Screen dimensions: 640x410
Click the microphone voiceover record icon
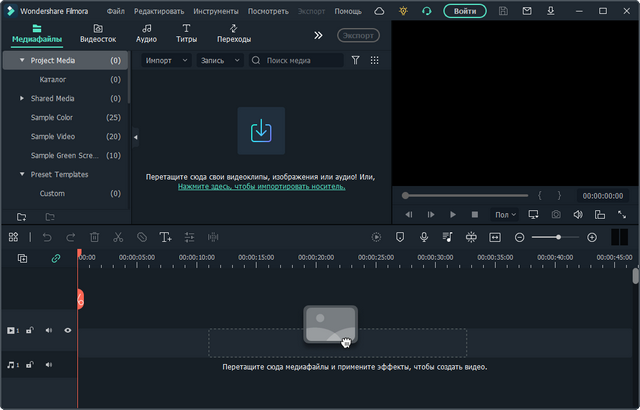click(423, 237)
